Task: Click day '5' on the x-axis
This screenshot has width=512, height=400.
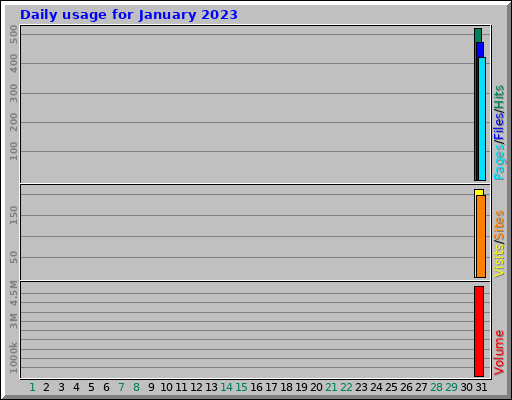Action: click(91, 387)
